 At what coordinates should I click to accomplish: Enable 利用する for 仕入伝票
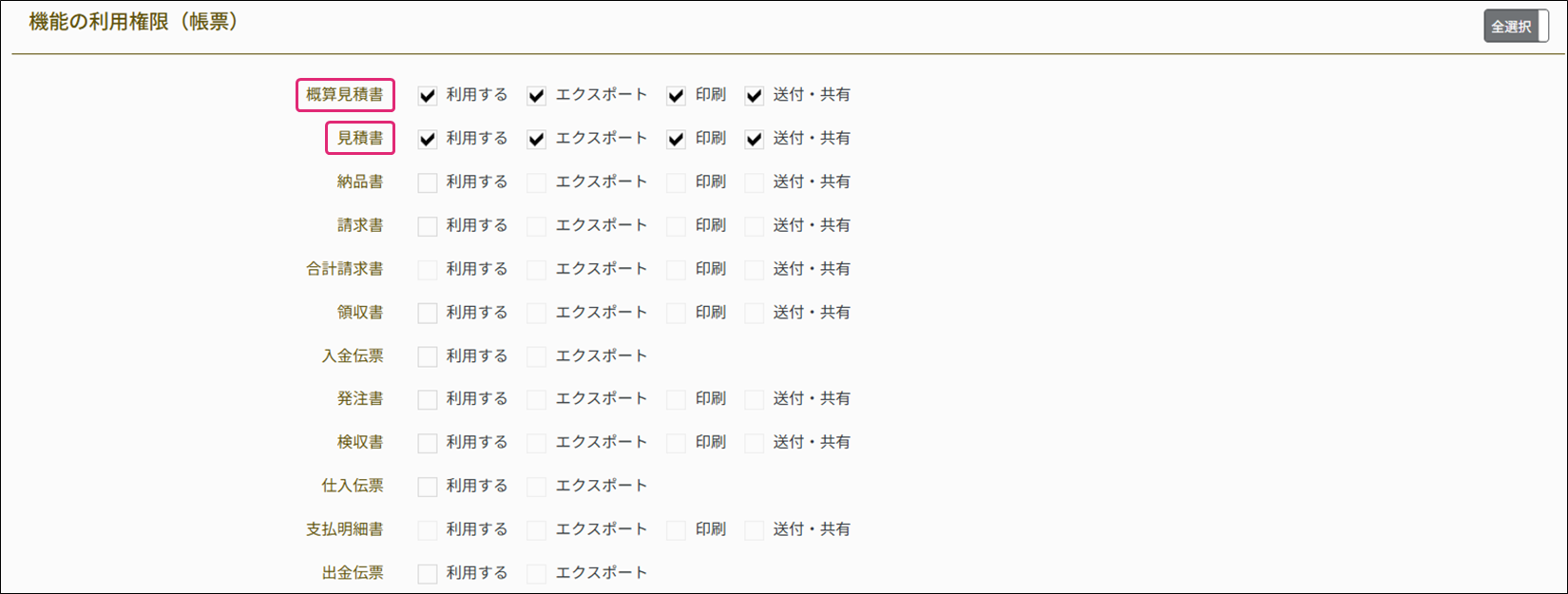click(x=428, y=487)
